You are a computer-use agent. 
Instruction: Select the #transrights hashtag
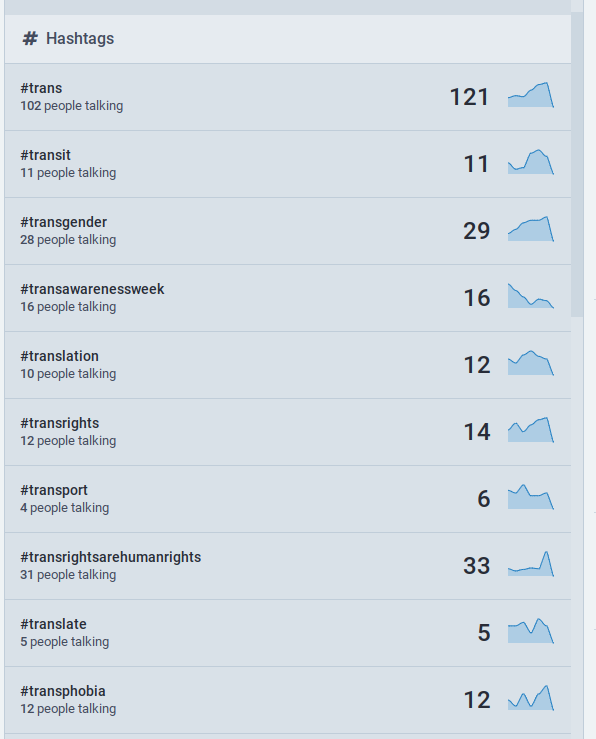(60, 423)
